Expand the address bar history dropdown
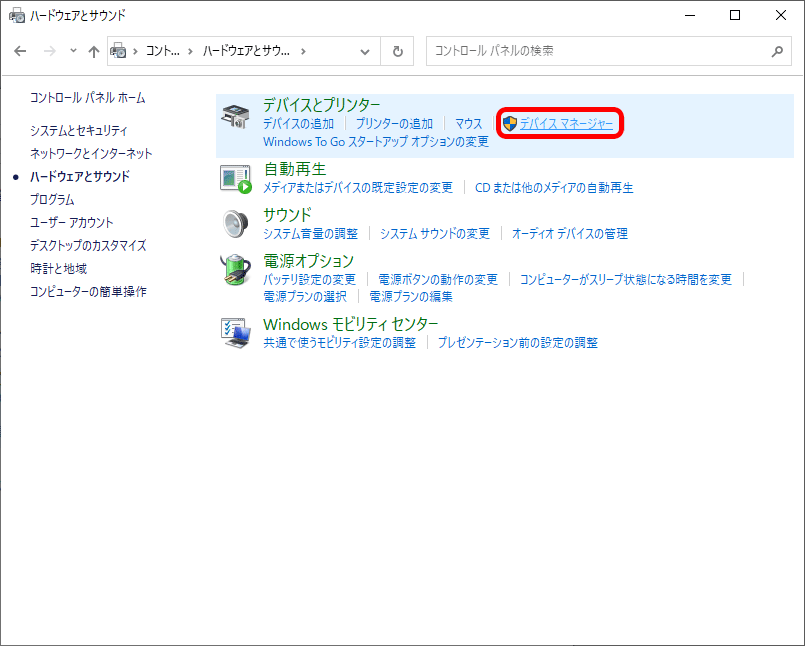Image resolution: width=805 pixels, height=646 pixels. click(365, 51)
